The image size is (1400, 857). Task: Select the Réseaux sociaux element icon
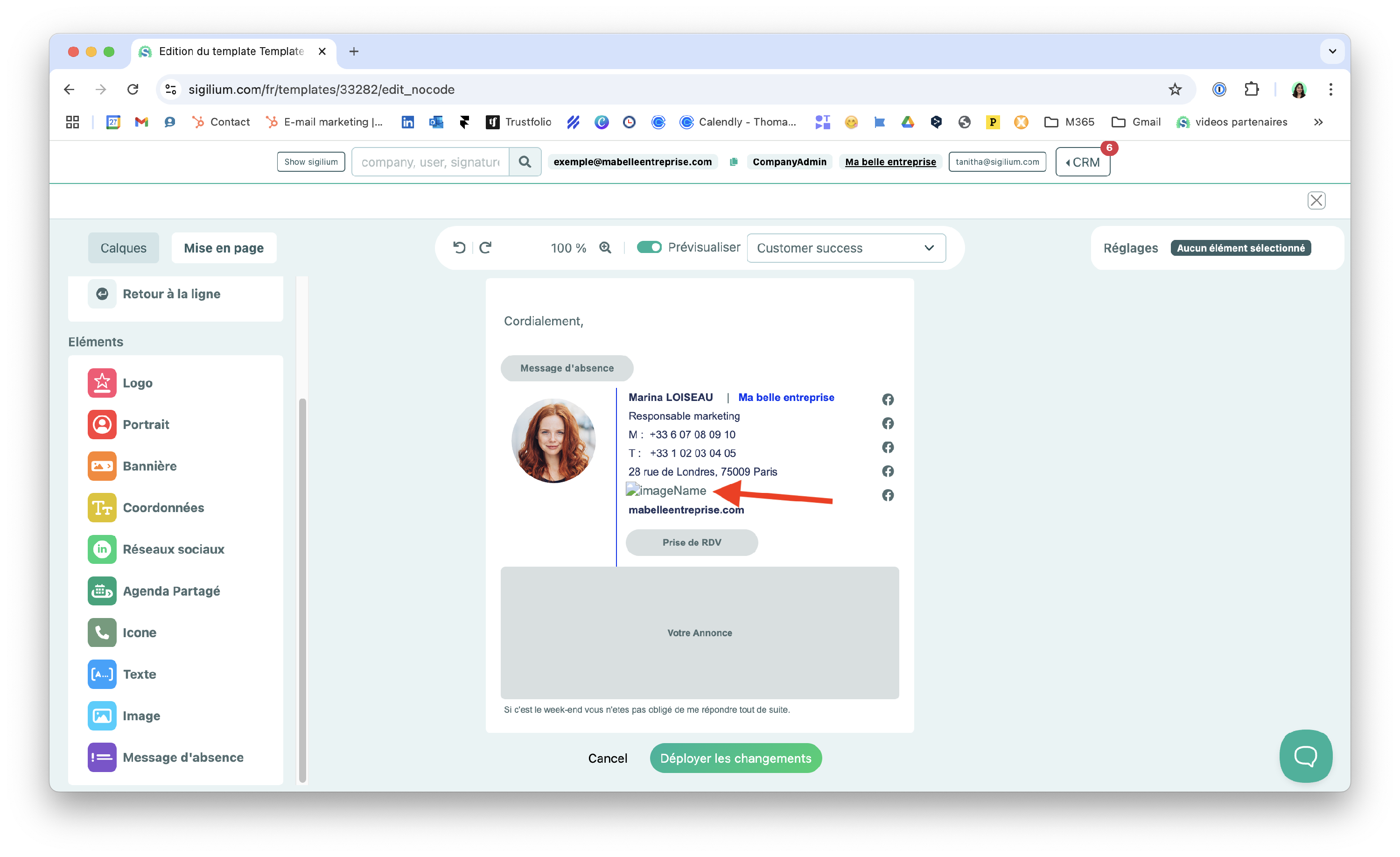coord(102,549)
